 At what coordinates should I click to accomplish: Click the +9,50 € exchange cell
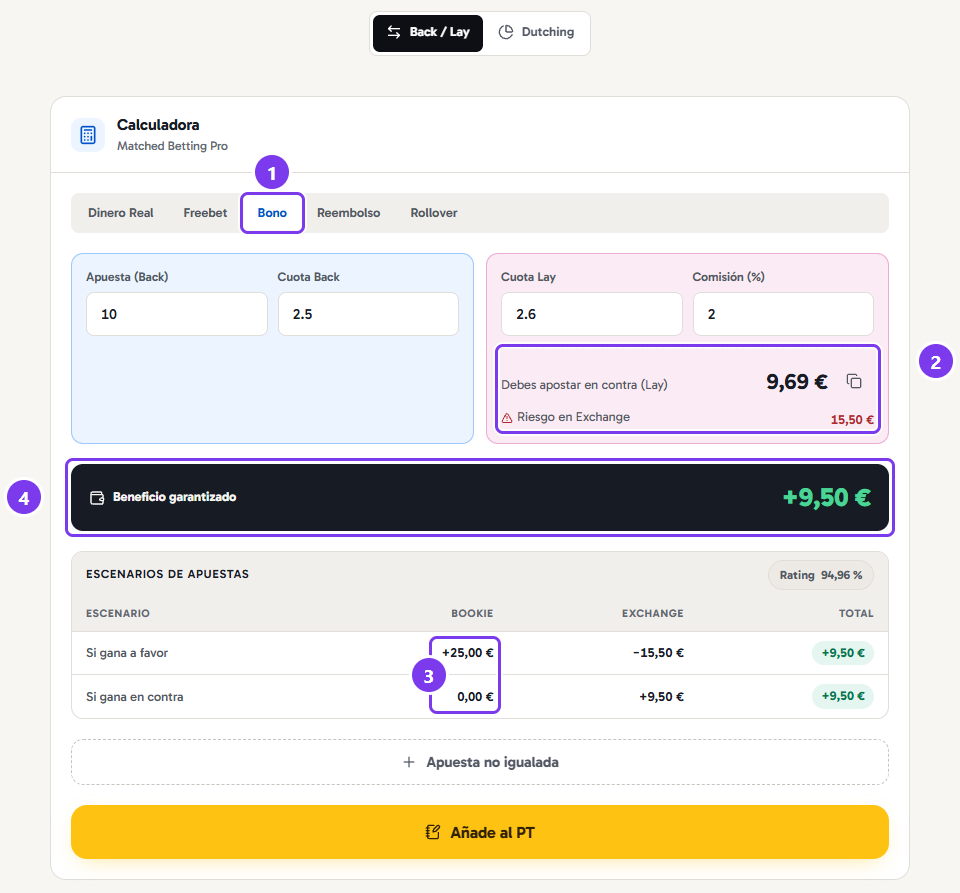(x=661, y=697)
